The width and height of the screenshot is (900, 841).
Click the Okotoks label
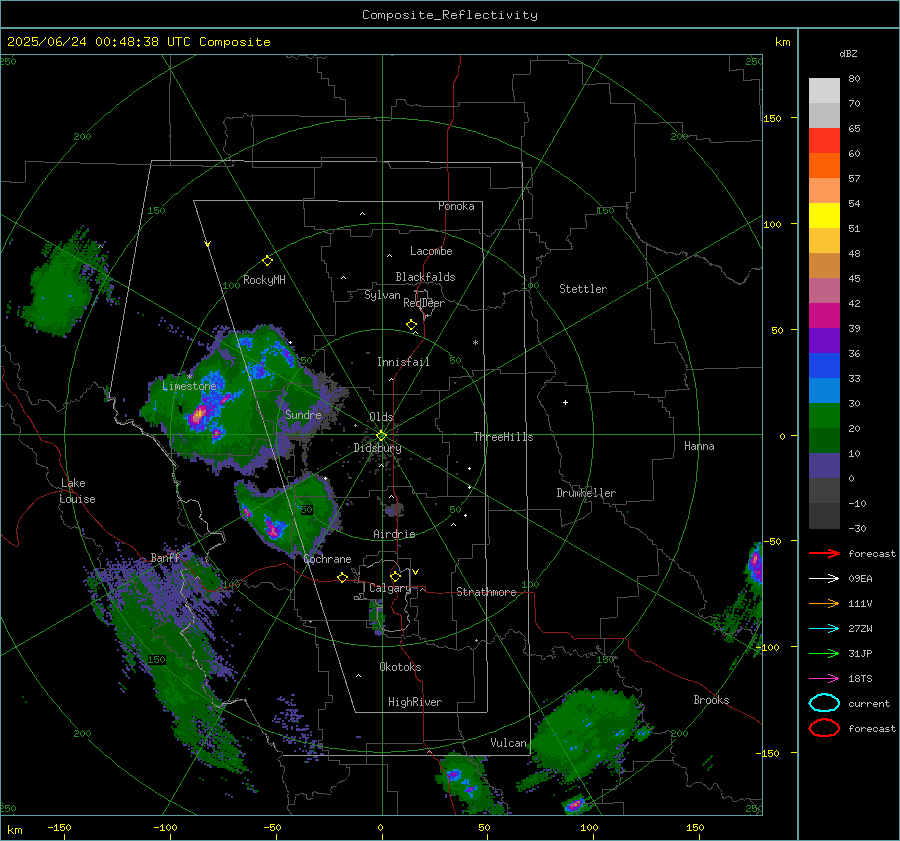pyautogui.click(x=400, y=667)
